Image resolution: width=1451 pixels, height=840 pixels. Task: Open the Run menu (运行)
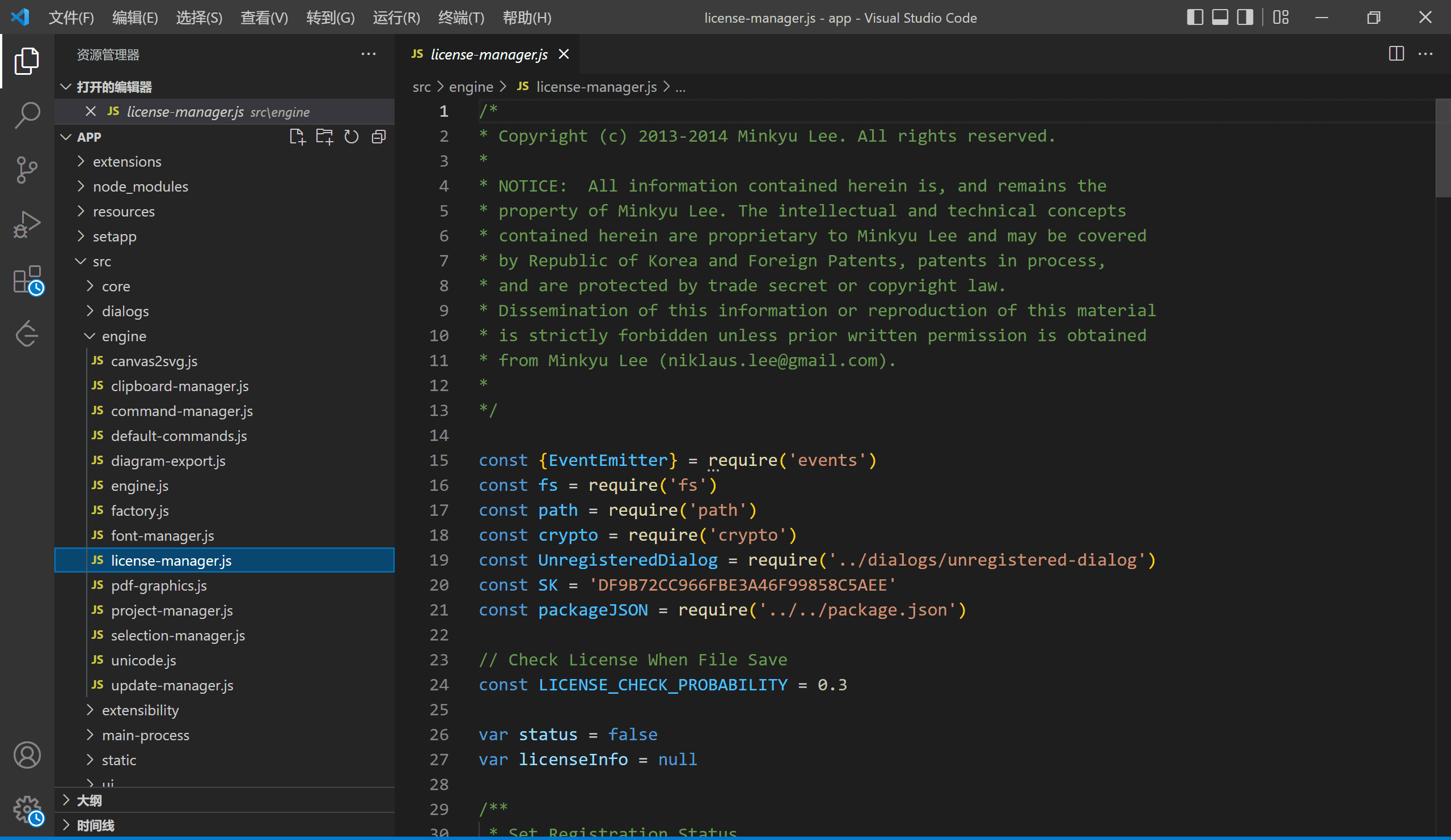(396, 17)
